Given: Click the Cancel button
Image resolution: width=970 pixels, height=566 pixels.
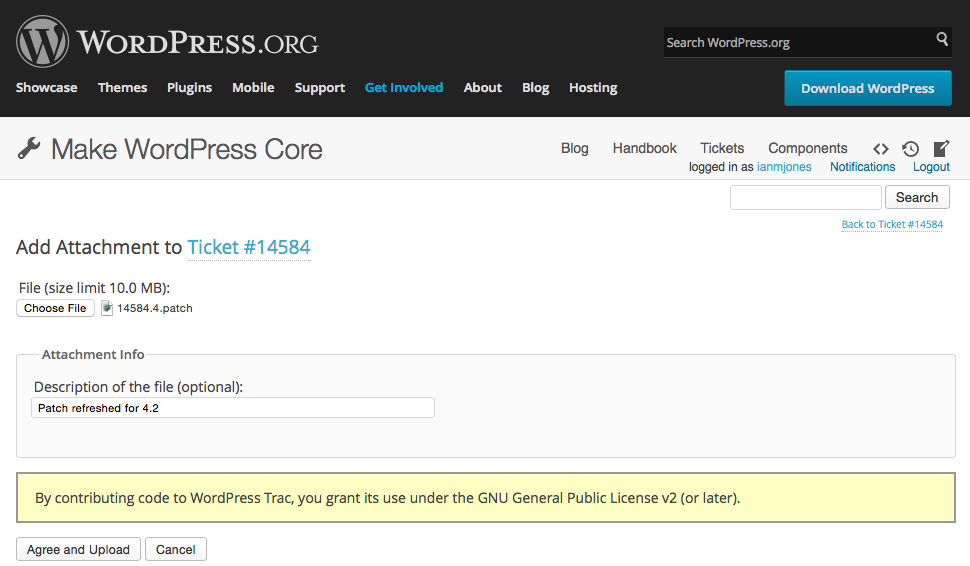Looking at the screenshot, I should point(176,549).
